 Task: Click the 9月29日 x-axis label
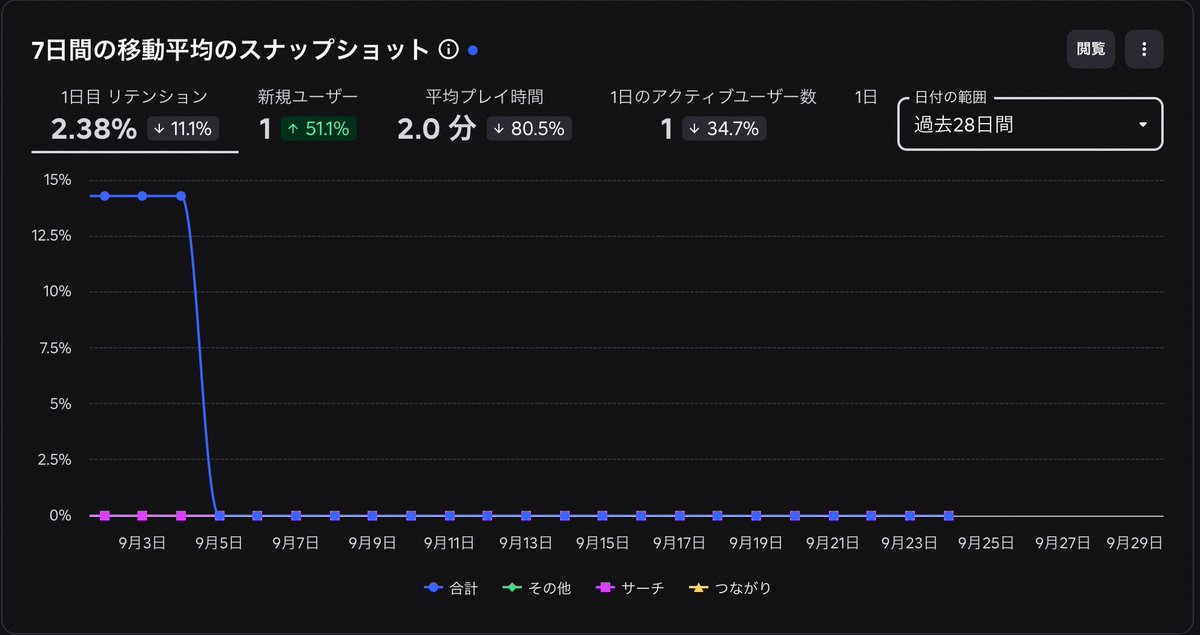1134,542
